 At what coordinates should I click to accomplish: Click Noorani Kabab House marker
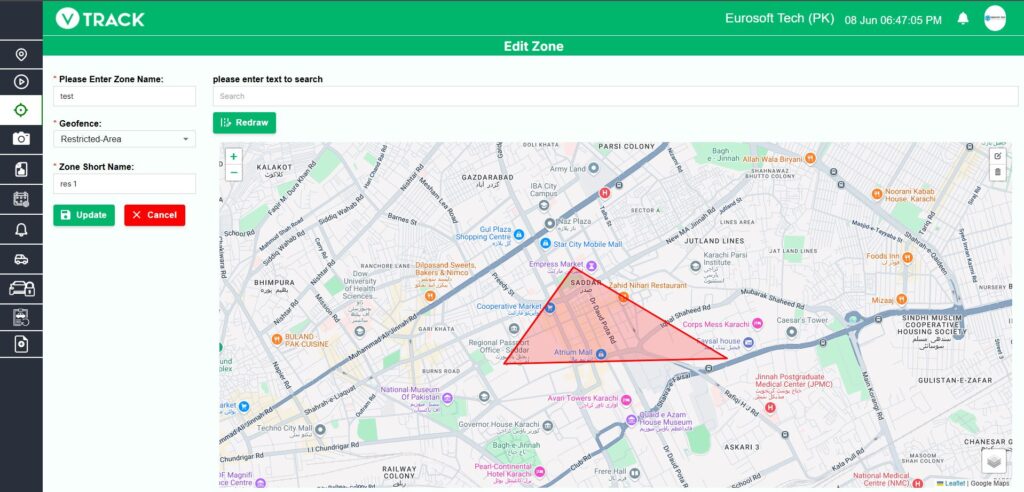click(x=877, y=194)
